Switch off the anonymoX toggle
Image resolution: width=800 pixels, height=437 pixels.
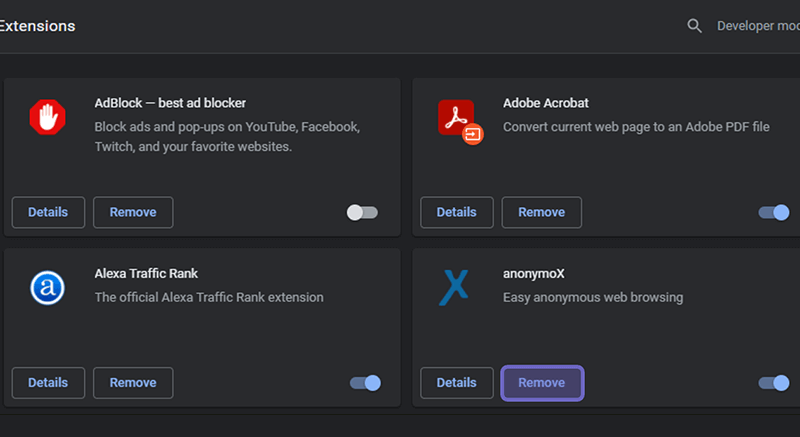pos(773,383)
